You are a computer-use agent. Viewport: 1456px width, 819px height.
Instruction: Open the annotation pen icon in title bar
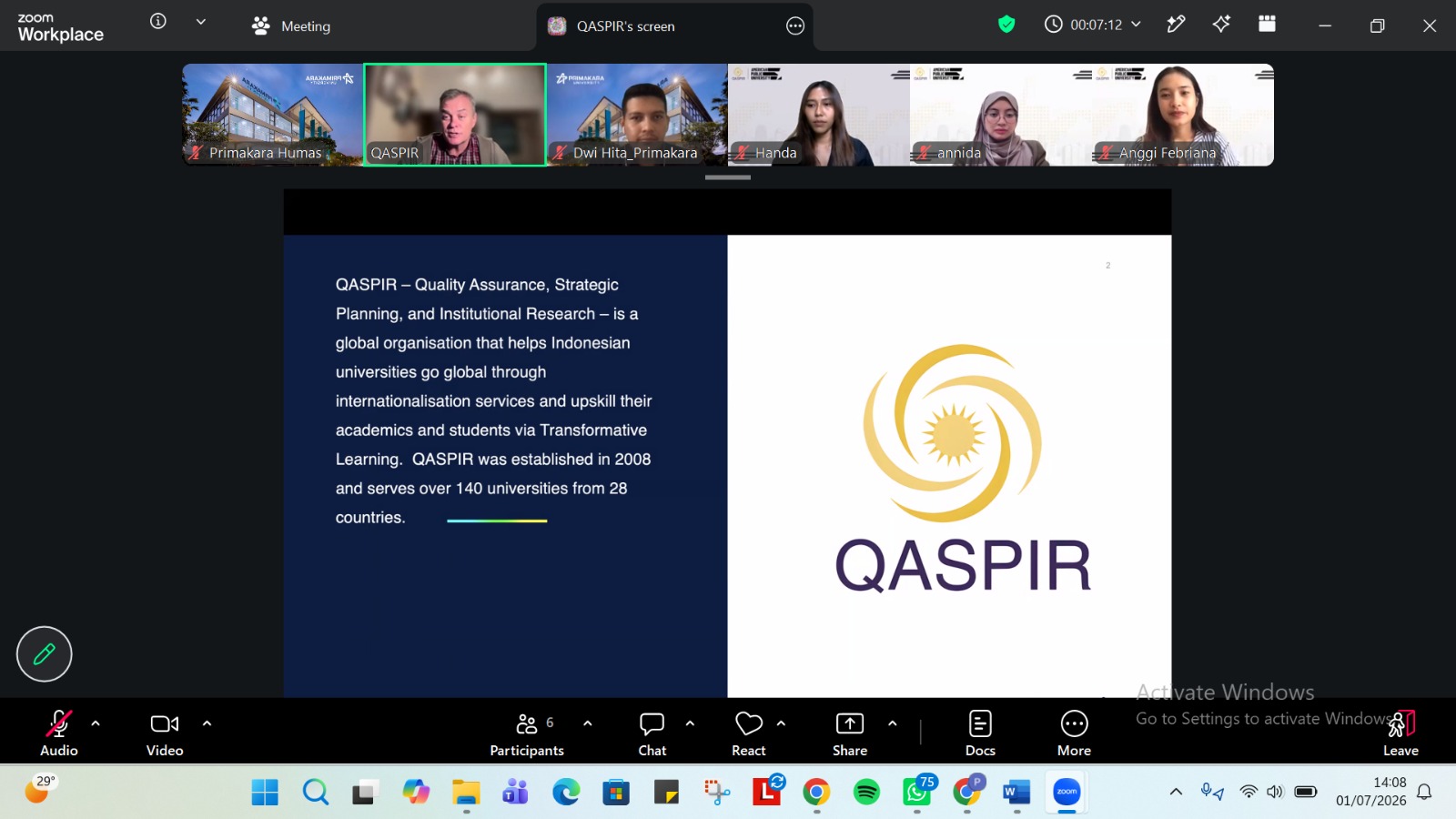(1176, 25)
